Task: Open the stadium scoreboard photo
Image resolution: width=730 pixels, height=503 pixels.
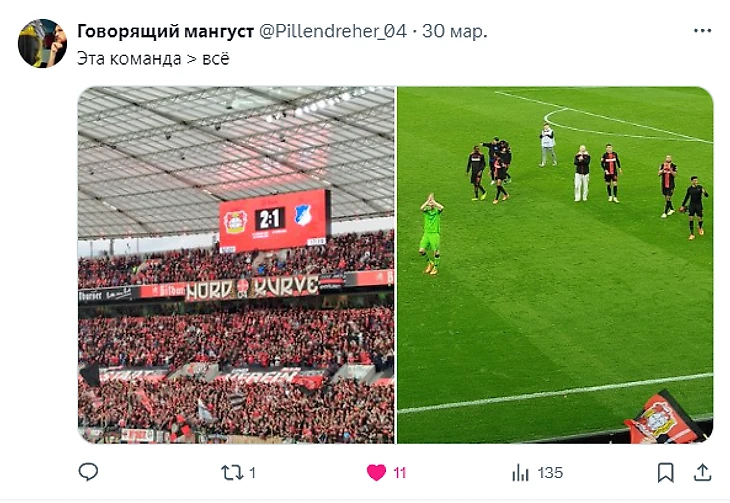Action: (236, 265)
